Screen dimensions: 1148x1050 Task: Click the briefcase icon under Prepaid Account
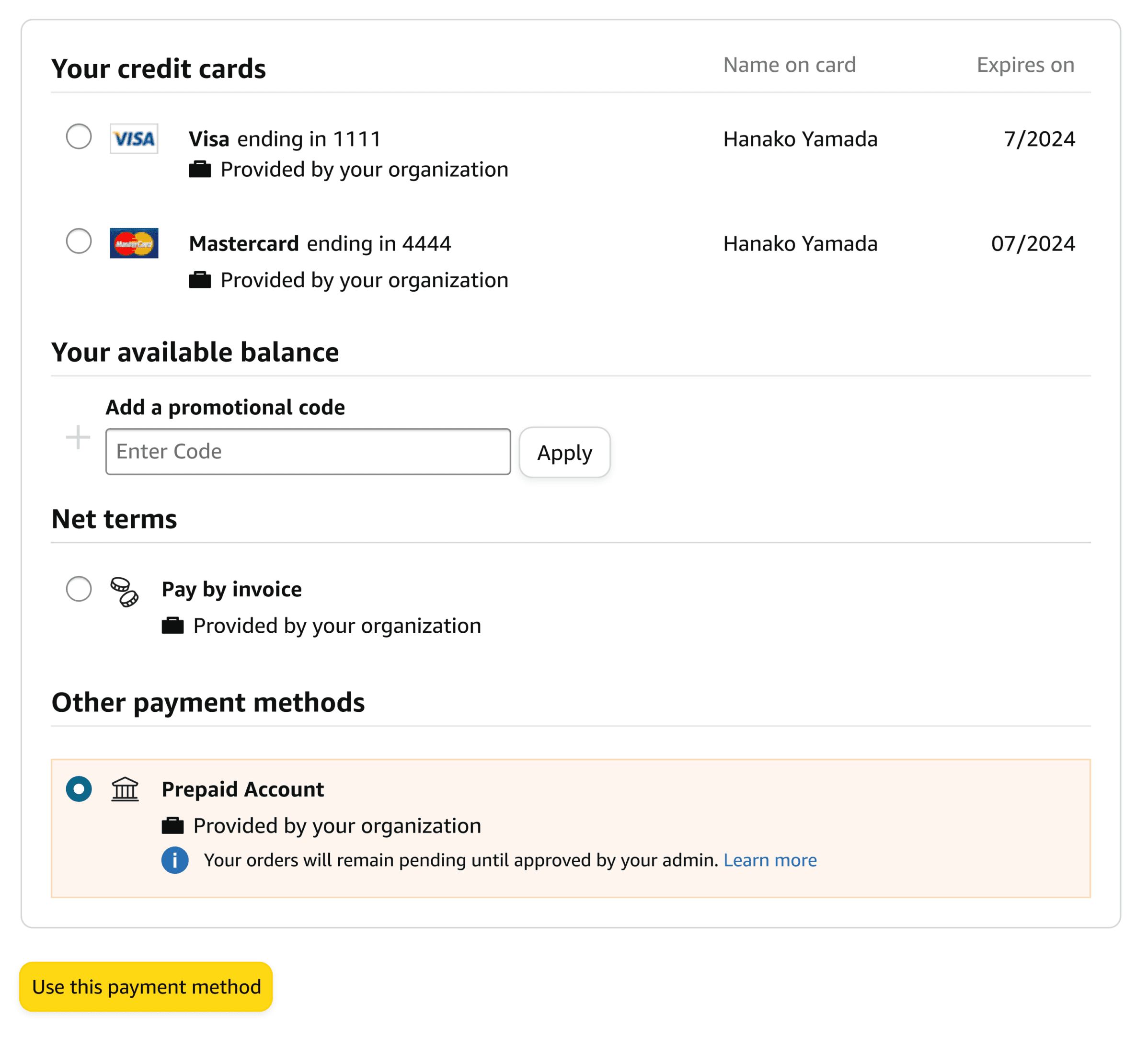pos(172,826)
